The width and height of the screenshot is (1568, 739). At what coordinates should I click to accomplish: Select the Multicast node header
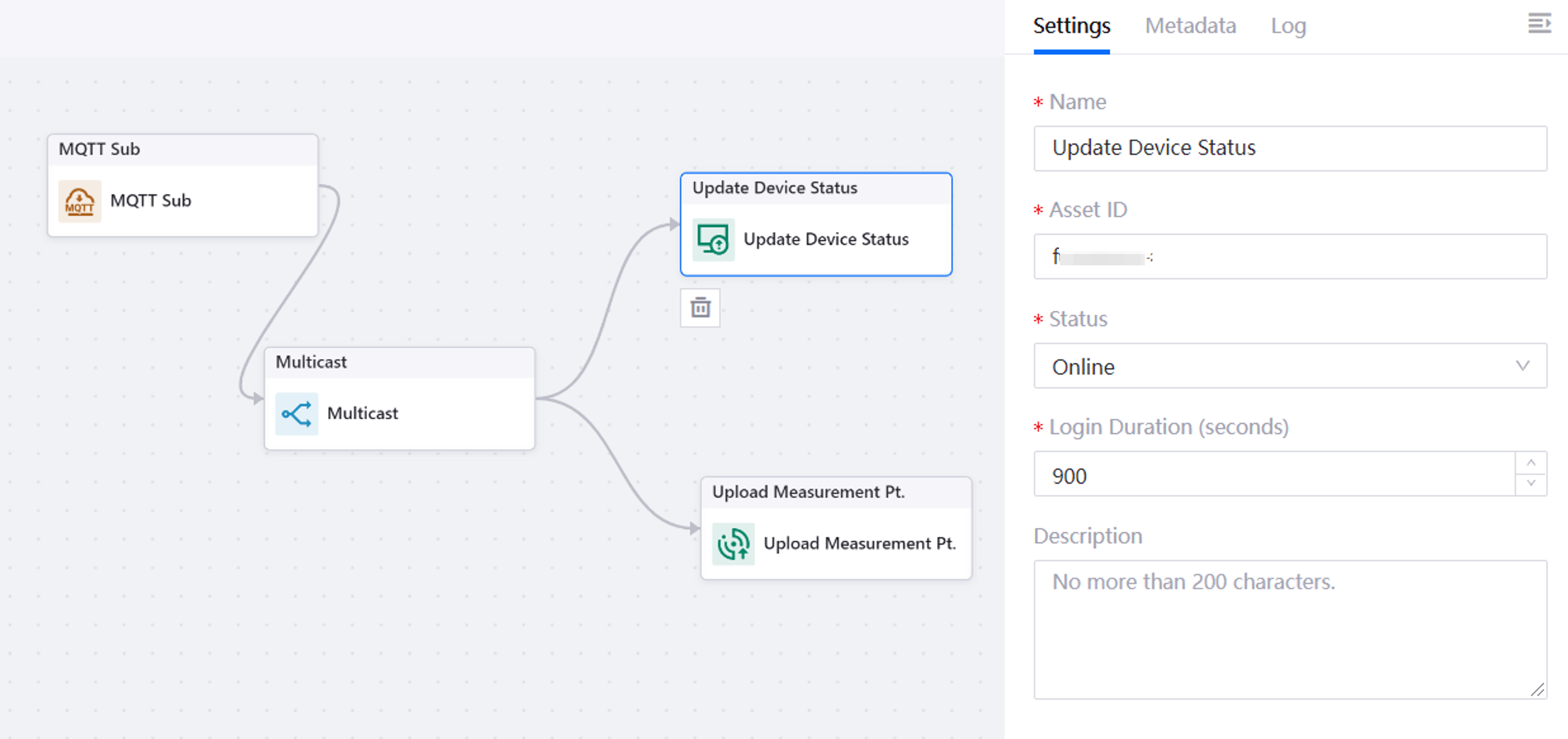coord(399,363)
